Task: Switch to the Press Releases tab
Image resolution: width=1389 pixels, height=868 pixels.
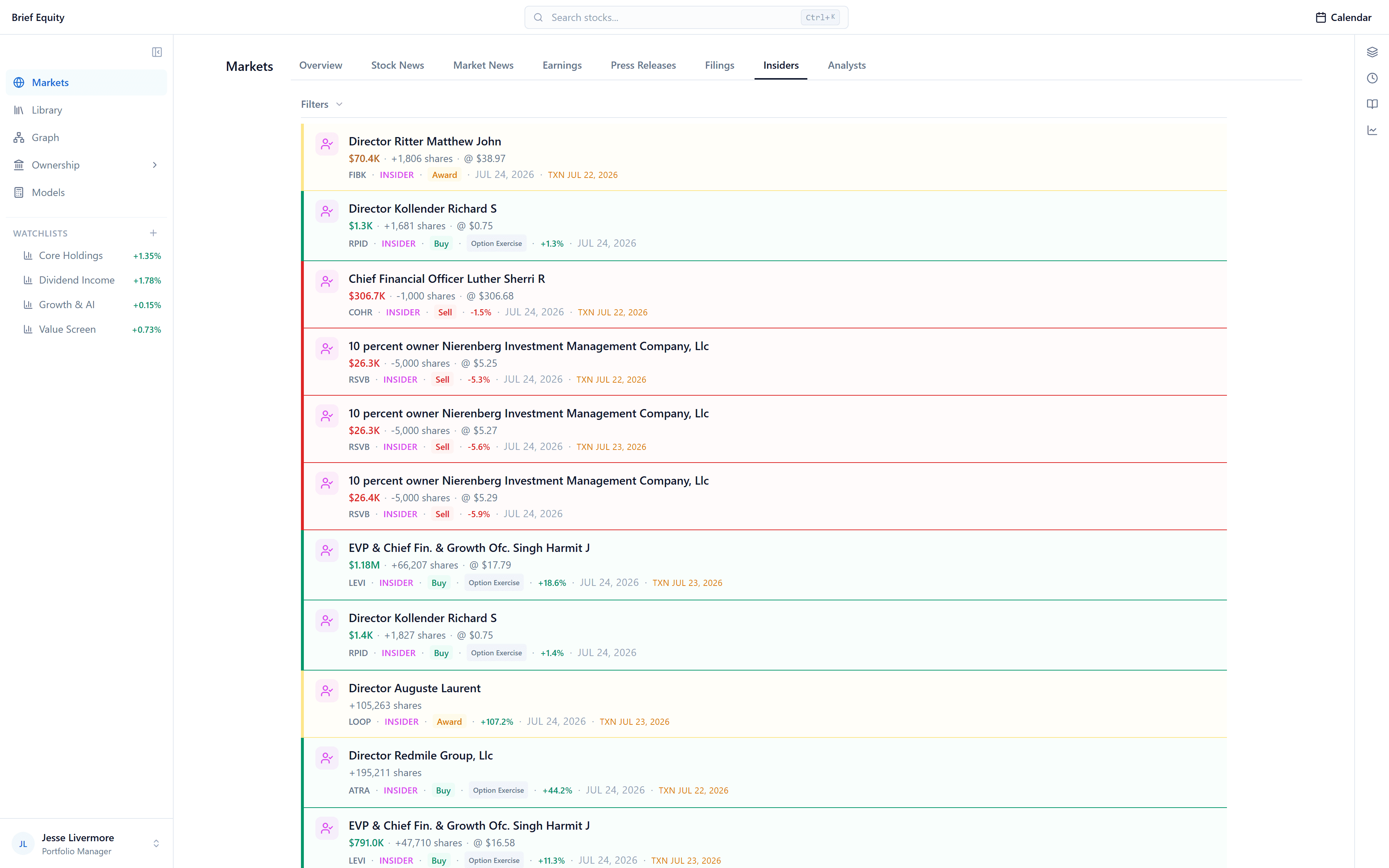Action: (x=643, y=65)
